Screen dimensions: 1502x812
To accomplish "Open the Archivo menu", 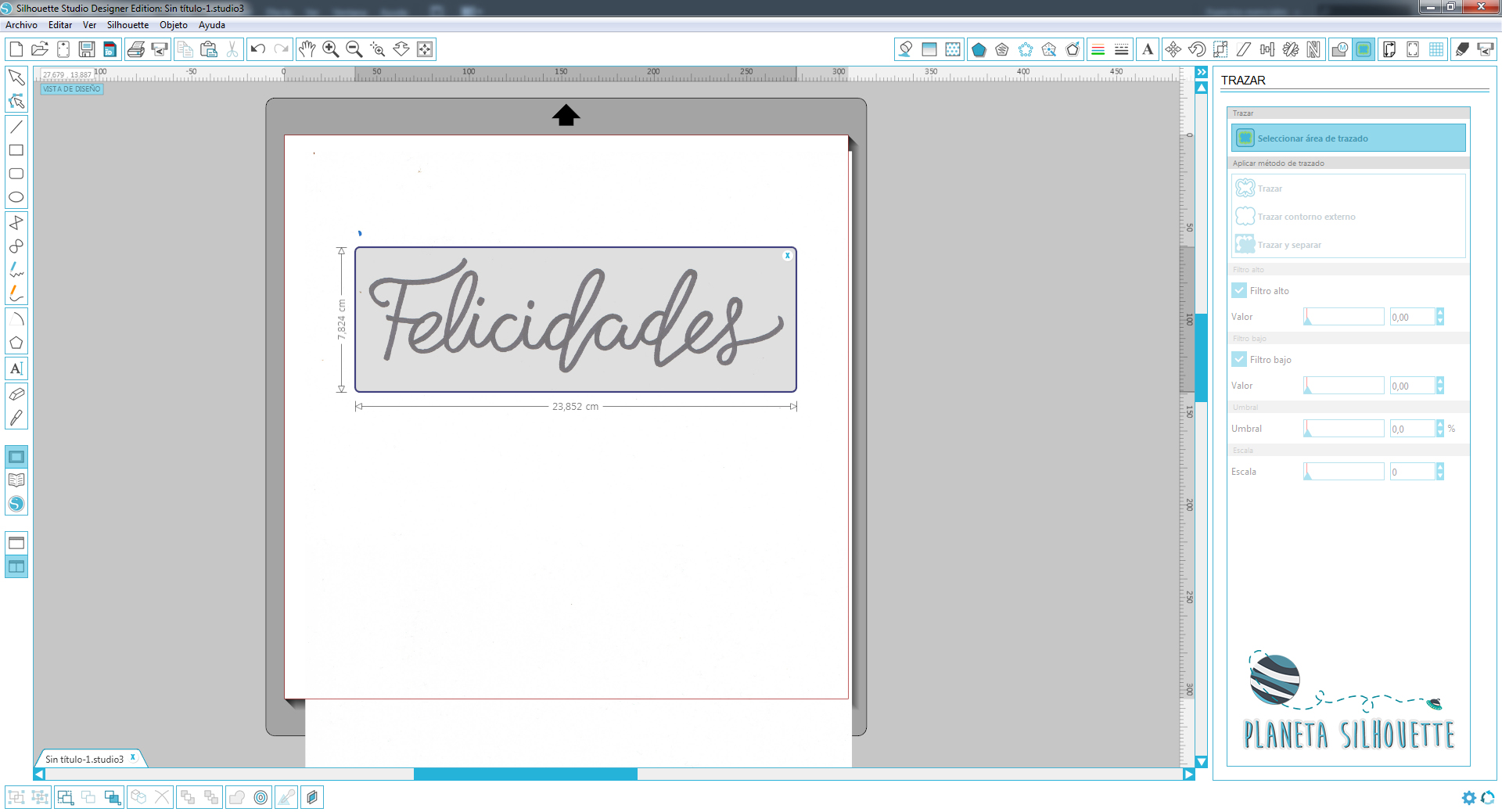I will click(x=21, y=25).
